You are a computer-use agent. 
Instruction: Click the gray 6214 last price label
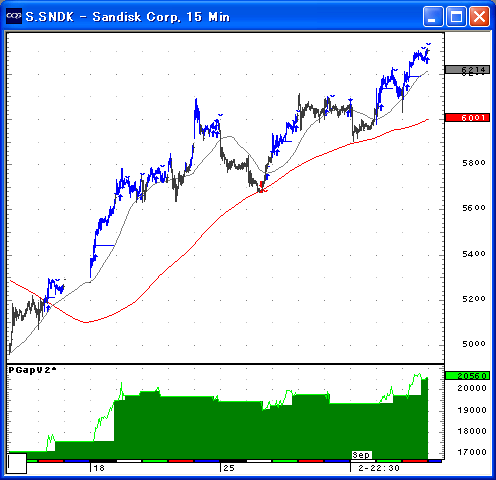pos(467,70)
